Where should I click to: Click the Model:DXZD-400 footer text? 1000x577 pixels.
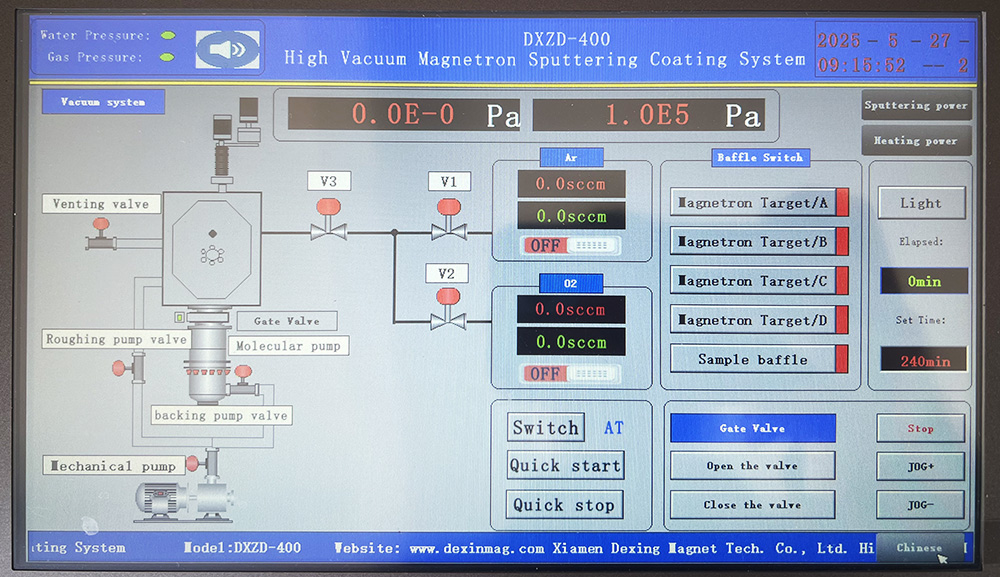click(242, 548)
